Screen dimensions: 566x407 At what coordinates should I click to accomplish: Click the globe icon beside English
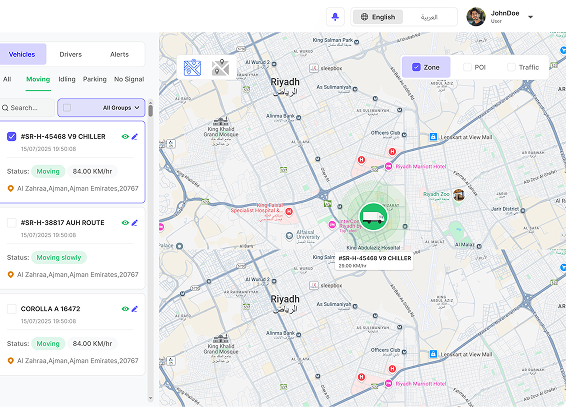[365, 17]
